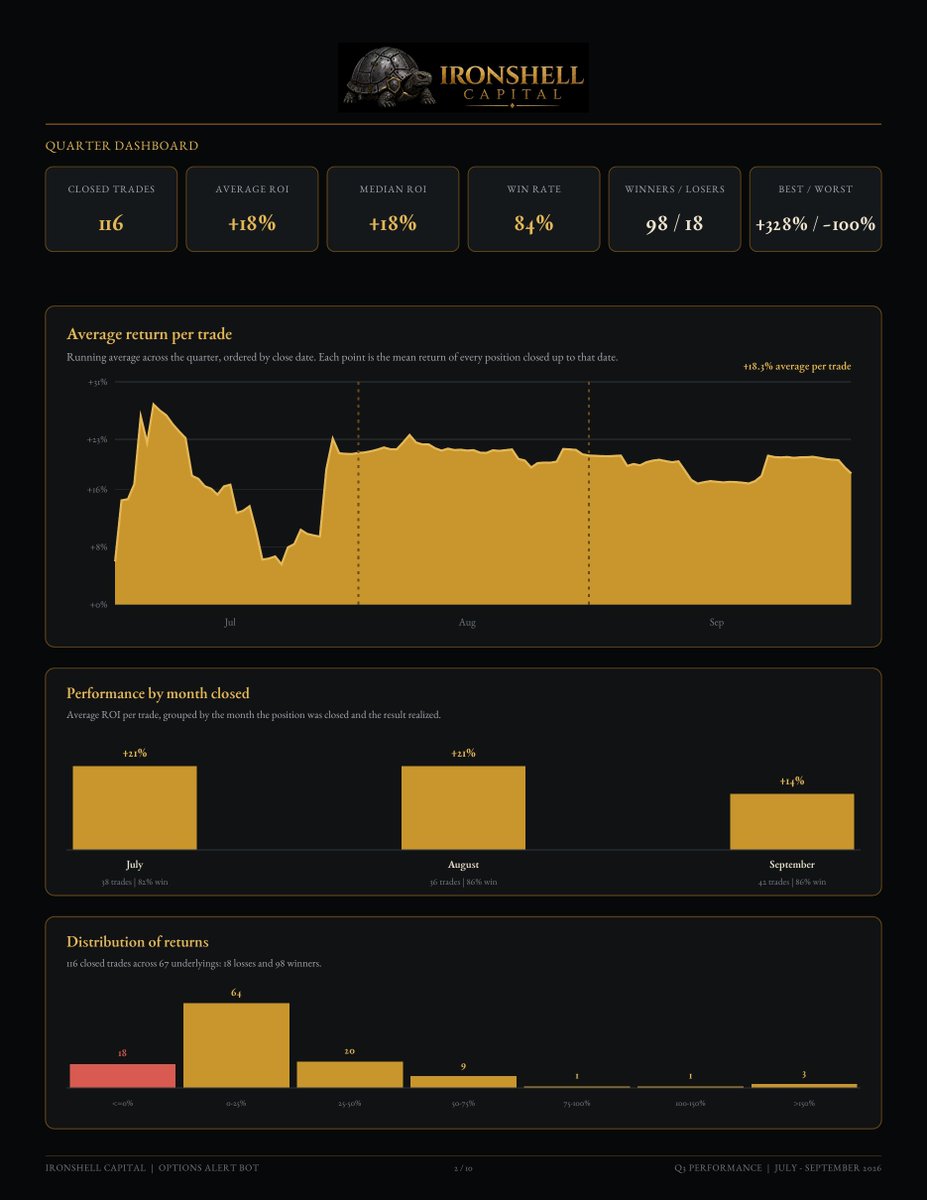This screenshot has width=927, height=1200.
Task: Click the '+8%' y-axis label
Action: pyautogui.click(x=99, y=547)
